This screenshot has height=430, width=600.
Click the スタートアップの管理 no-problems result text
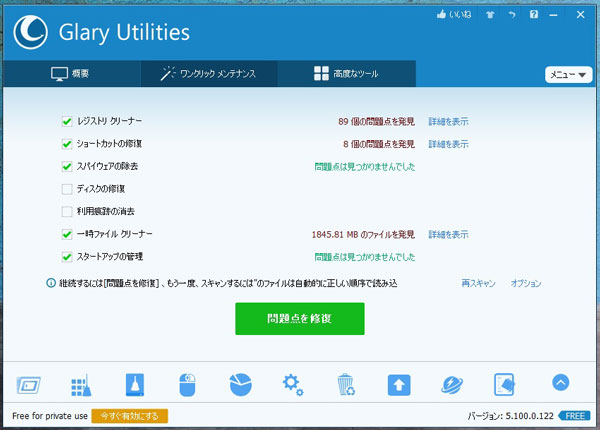coord(365,257)
